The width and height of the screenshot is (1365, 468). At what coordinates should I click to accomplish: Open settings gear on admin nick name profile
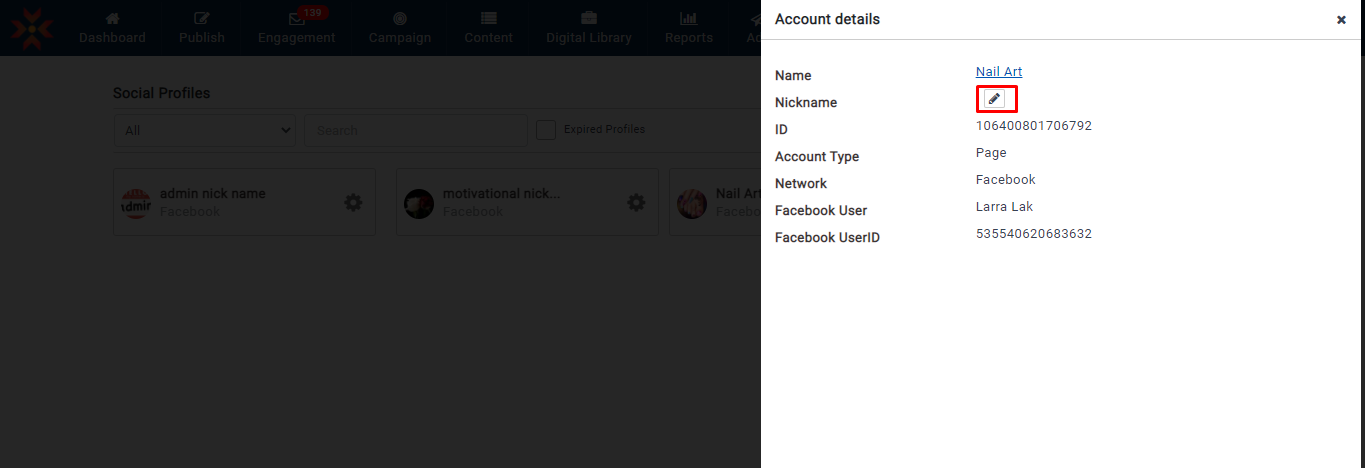[x=353, y=202]
